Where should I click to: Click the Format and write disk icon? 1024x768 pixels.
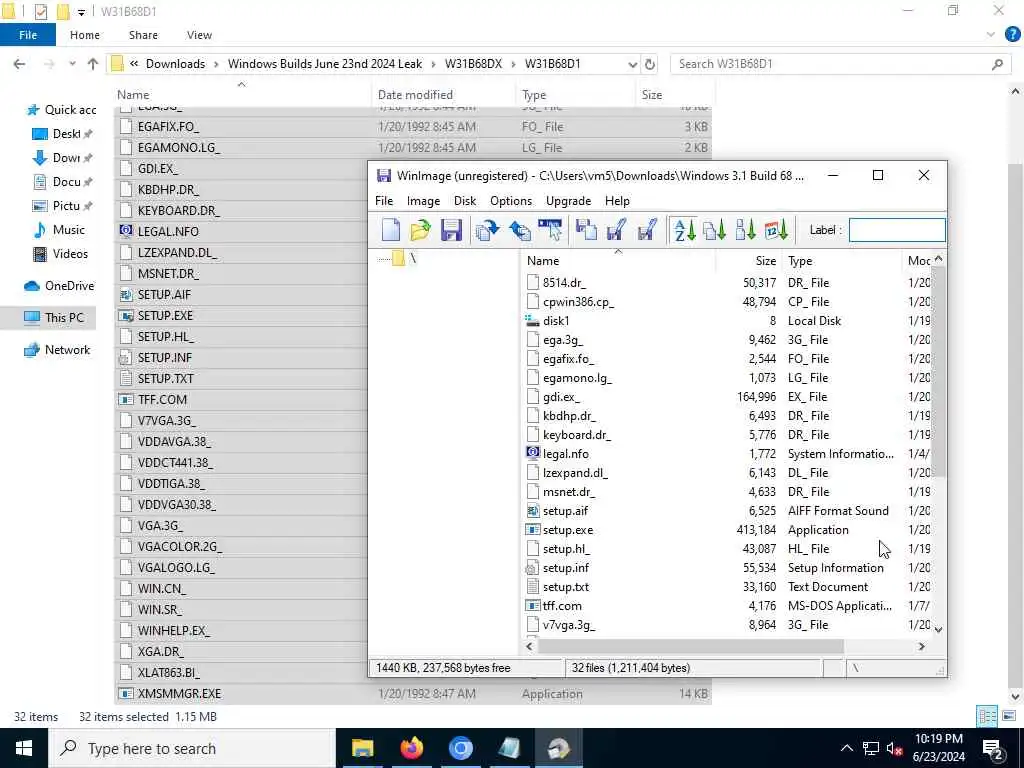(x=647, y=230)
